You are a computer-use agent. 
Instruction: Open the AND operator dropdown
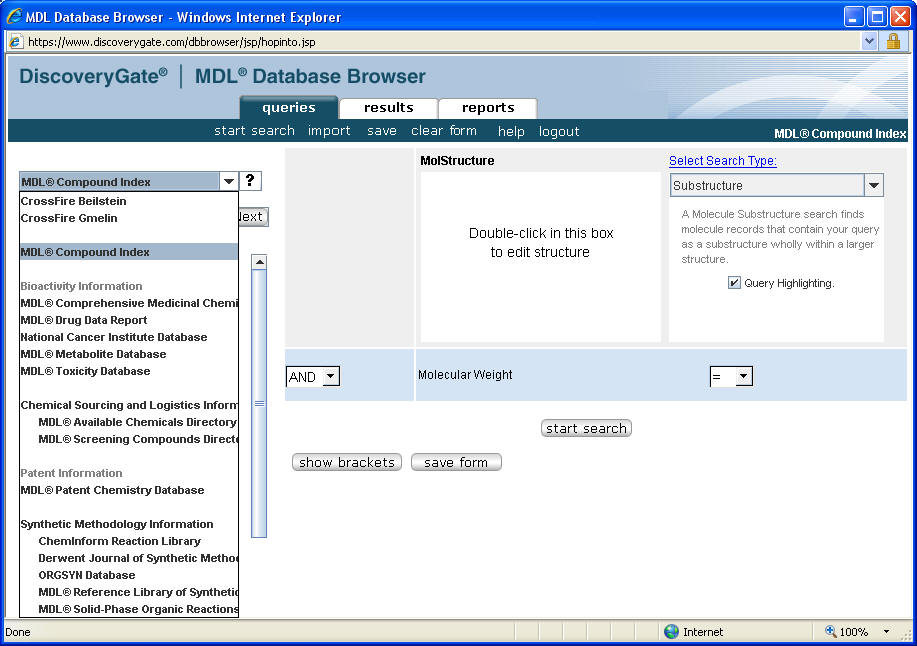pos(331,377)
